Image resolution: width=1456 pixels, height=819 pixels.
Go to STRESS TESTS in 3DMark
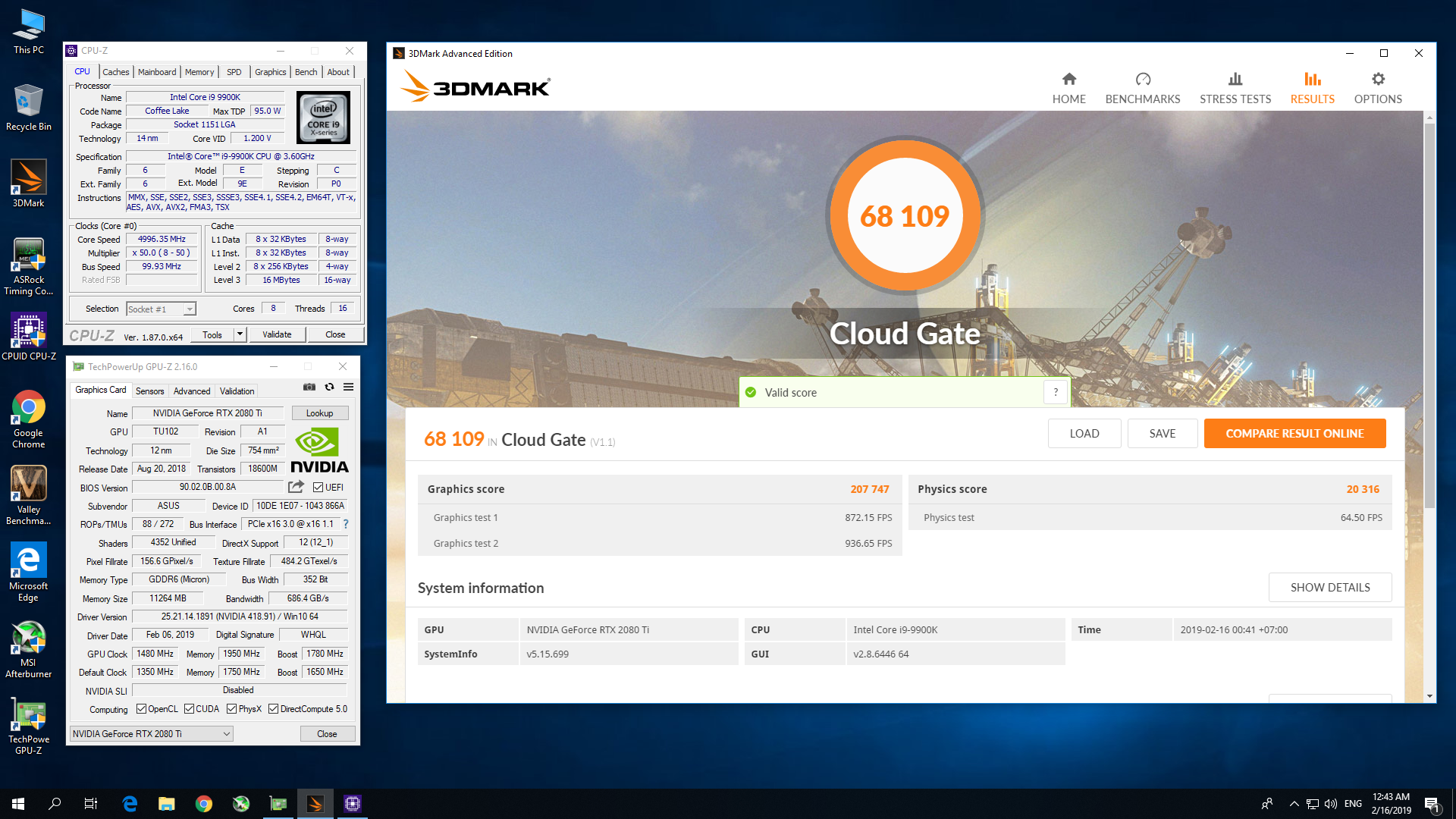1235,88
